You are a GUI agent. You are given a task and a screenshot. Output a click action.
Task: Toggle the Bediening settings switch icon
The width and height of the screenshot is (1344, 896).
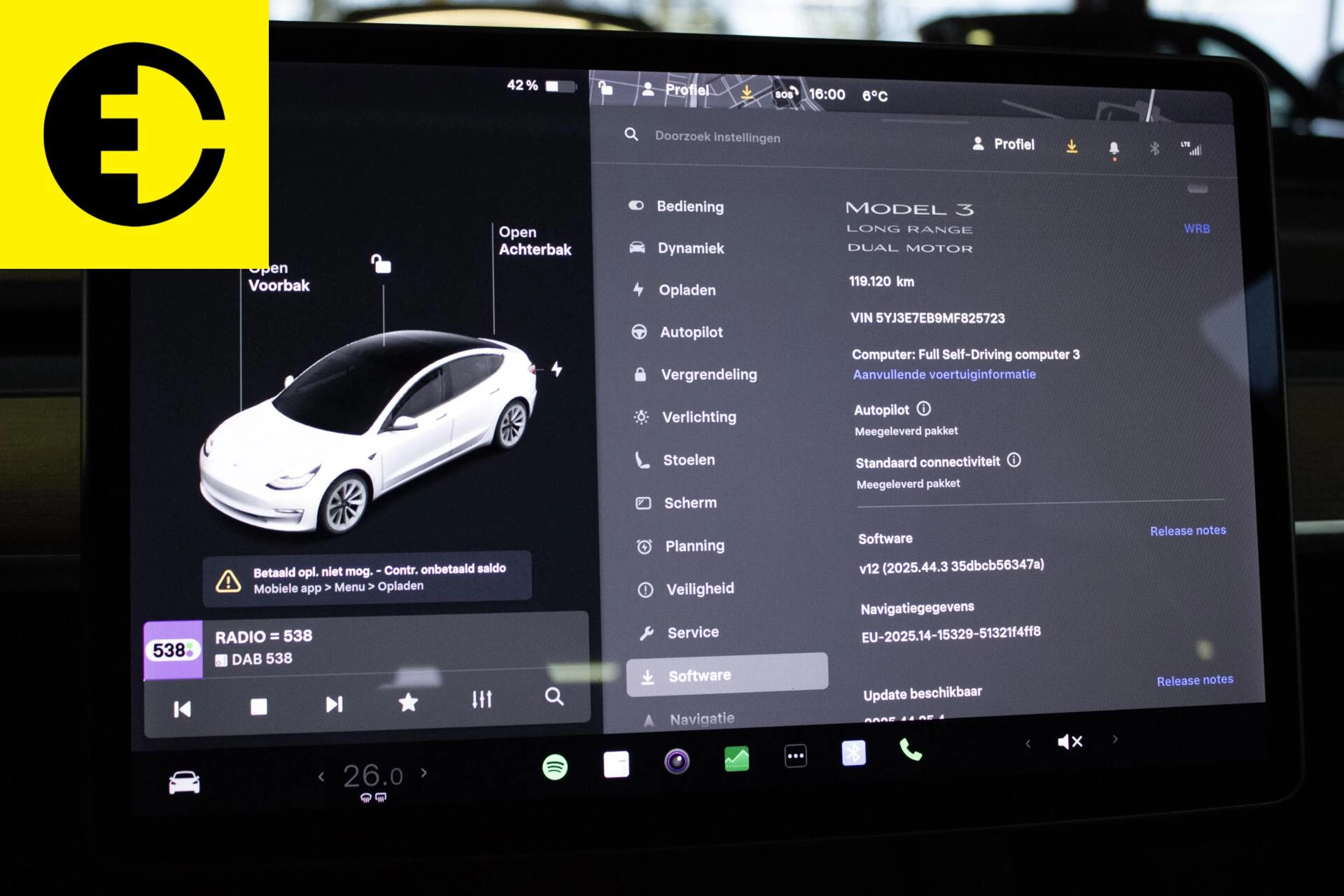pos(636,206)
